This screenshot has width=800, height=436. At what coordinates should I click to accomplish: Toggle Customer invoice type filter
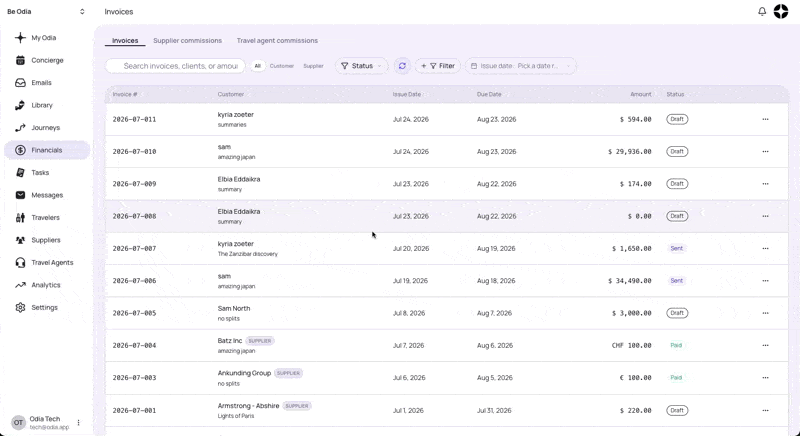pos(282,66)
